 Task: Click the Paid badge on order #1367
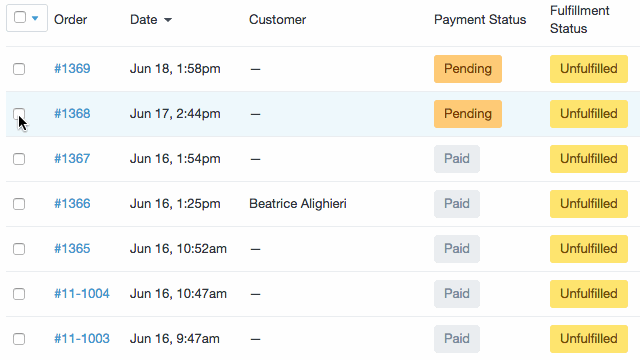coord(457,159)
